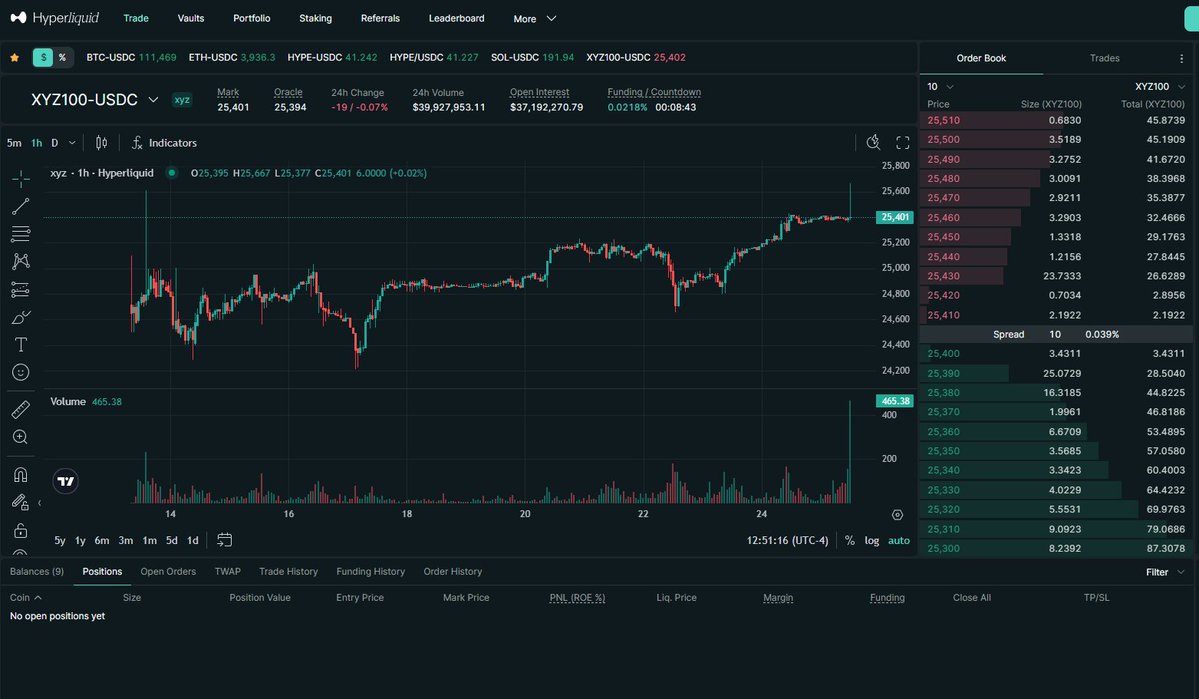Viewport: 1199px width, 699px height.
Task: Open the More navigation dropdown
Action: click(x=535, y=18)
